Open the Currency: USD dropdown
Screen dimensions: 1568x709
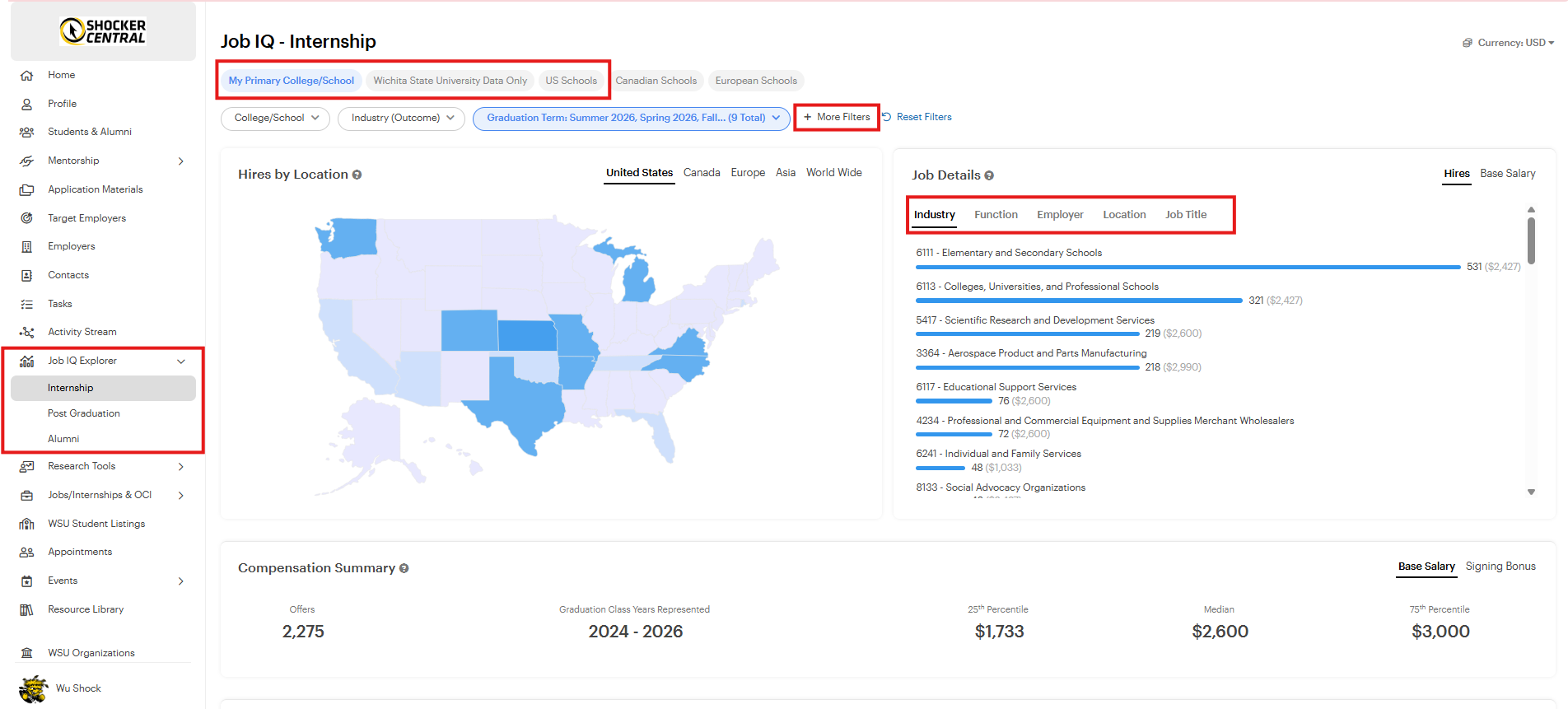1508,43
